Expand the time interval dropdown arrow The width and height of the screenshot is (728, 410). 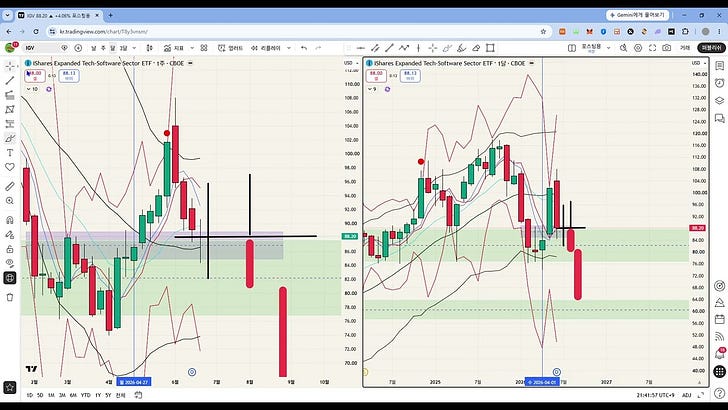[x=134, y=48]
